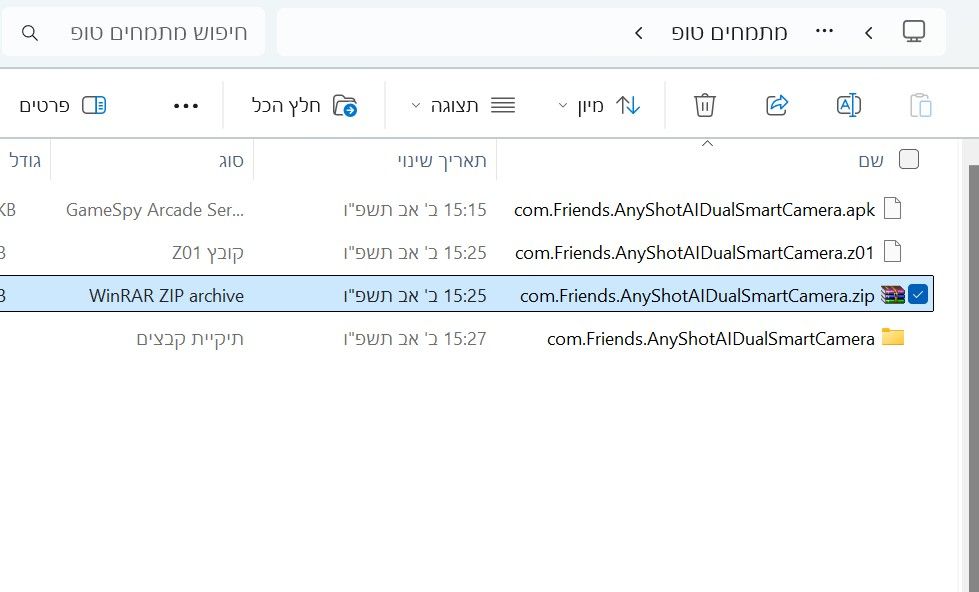Click the search magnifier icon
The image size is (979, 592).
click(x=30, y=32)
